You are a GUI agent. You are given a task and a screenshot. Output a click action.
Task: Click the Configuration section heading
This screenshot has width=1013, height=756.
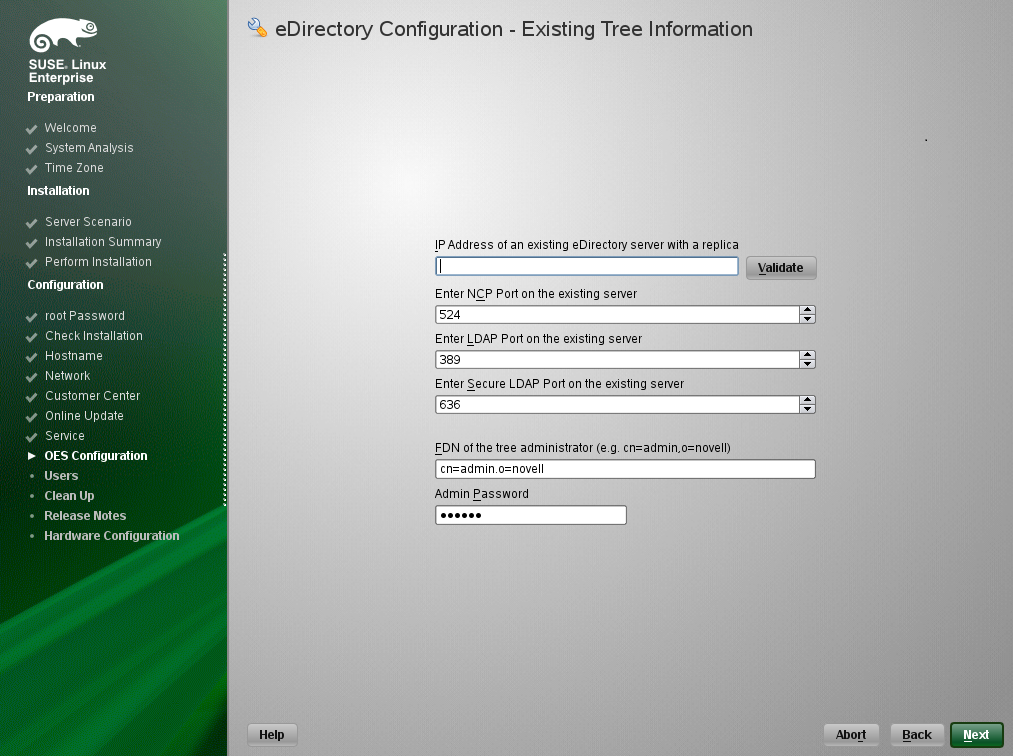tap(65, 285)
